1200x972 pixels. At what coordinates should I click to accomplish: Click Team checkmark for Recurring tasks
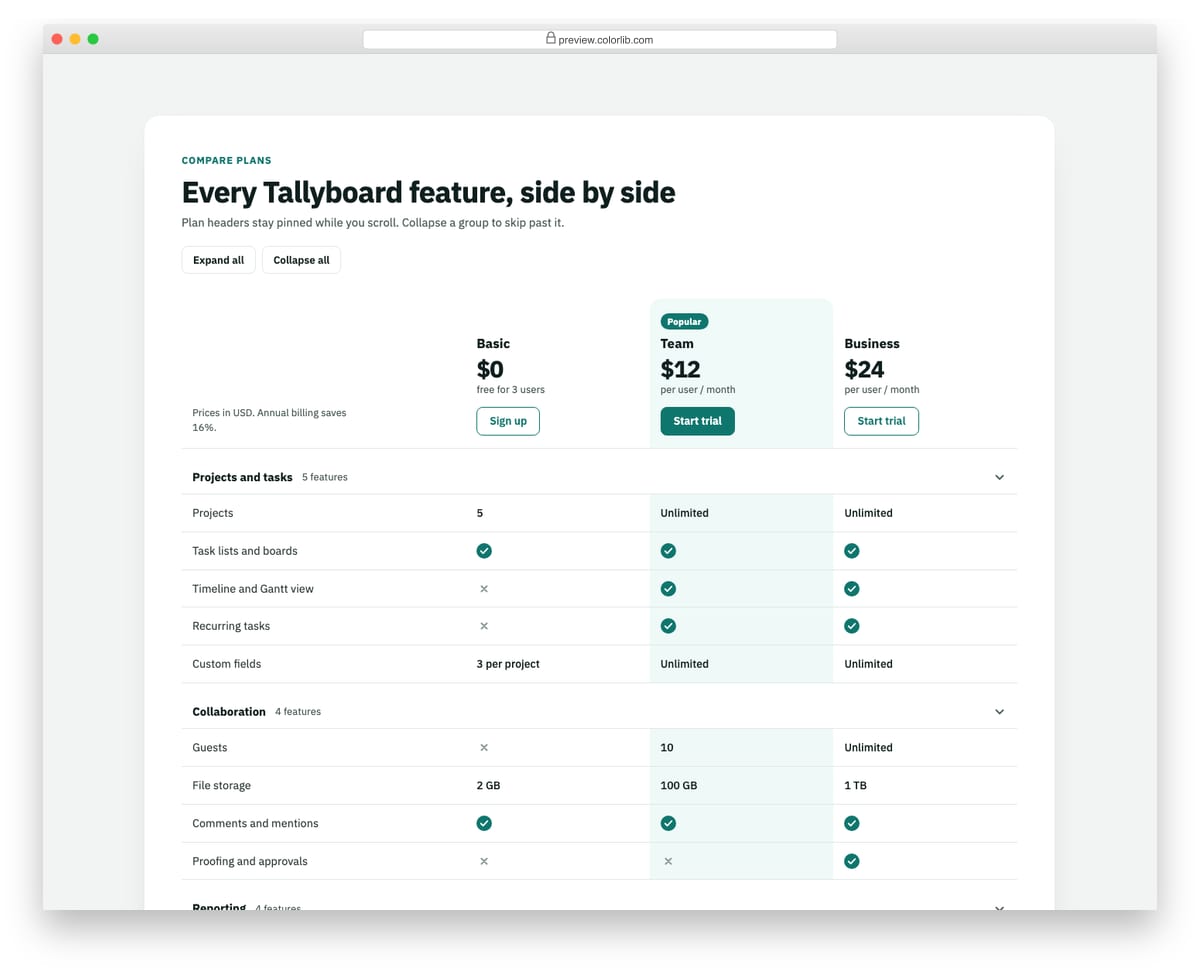tap(668, 626)
